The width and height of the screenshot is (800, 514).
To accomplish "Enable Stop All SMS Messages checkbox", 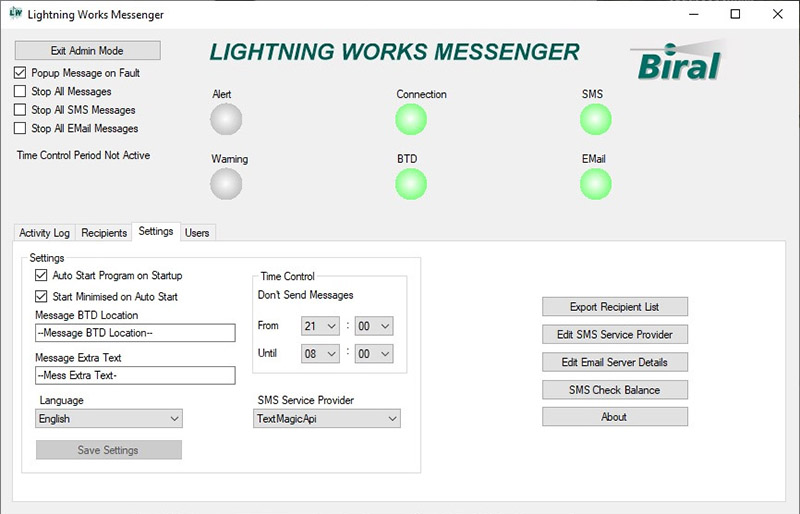I will [x=21, y=110].
